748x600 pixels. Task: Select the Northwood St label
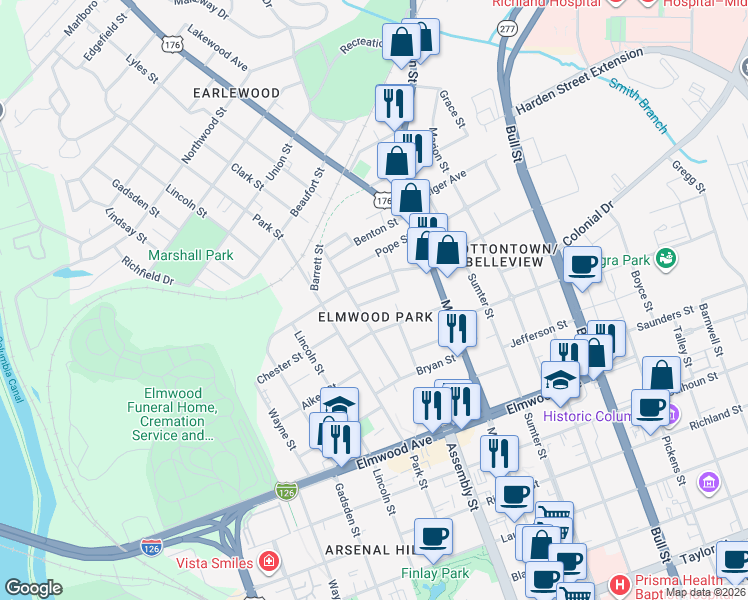click(204, 135)
